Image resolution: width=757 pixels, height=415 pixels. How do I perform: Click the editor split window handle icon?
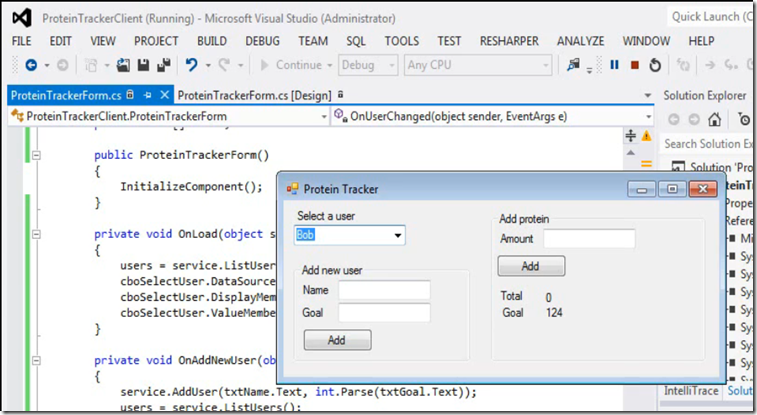(x=631, y=136)
